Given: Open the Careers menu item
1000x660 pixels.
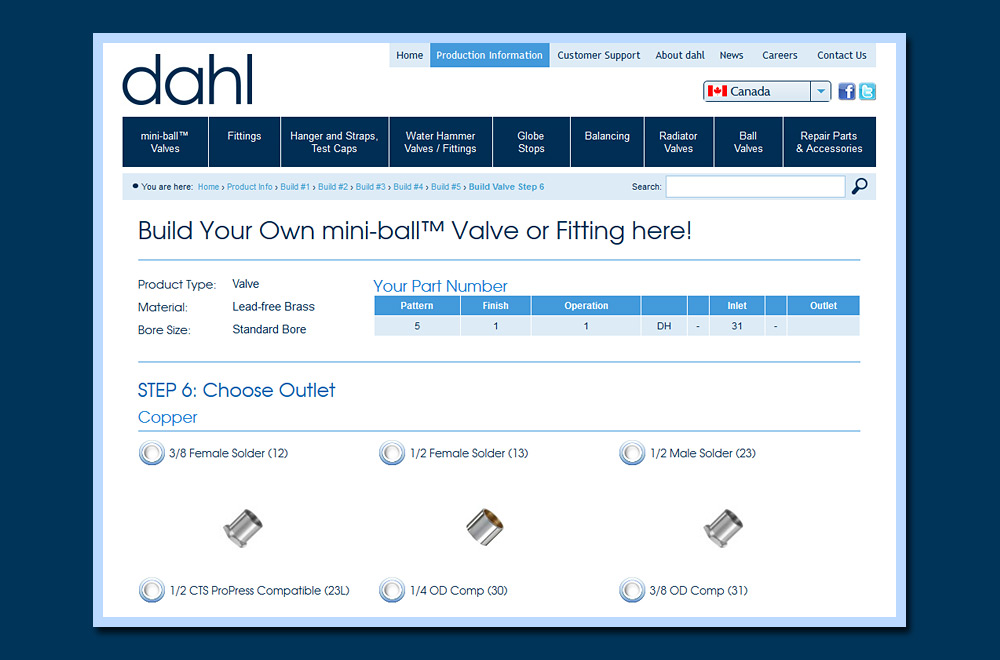Looking at the screenshot, I should [779, 55].
